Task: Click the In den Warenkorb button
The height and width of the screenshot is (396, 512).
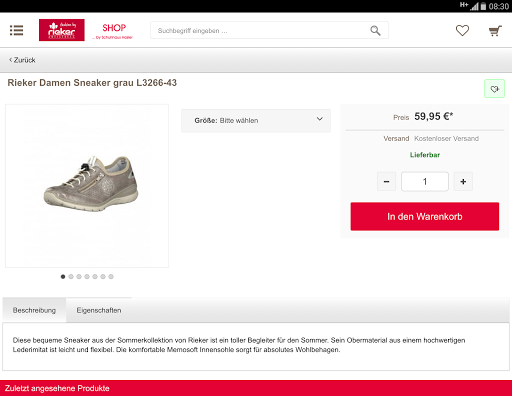Action: pos(425,216)
